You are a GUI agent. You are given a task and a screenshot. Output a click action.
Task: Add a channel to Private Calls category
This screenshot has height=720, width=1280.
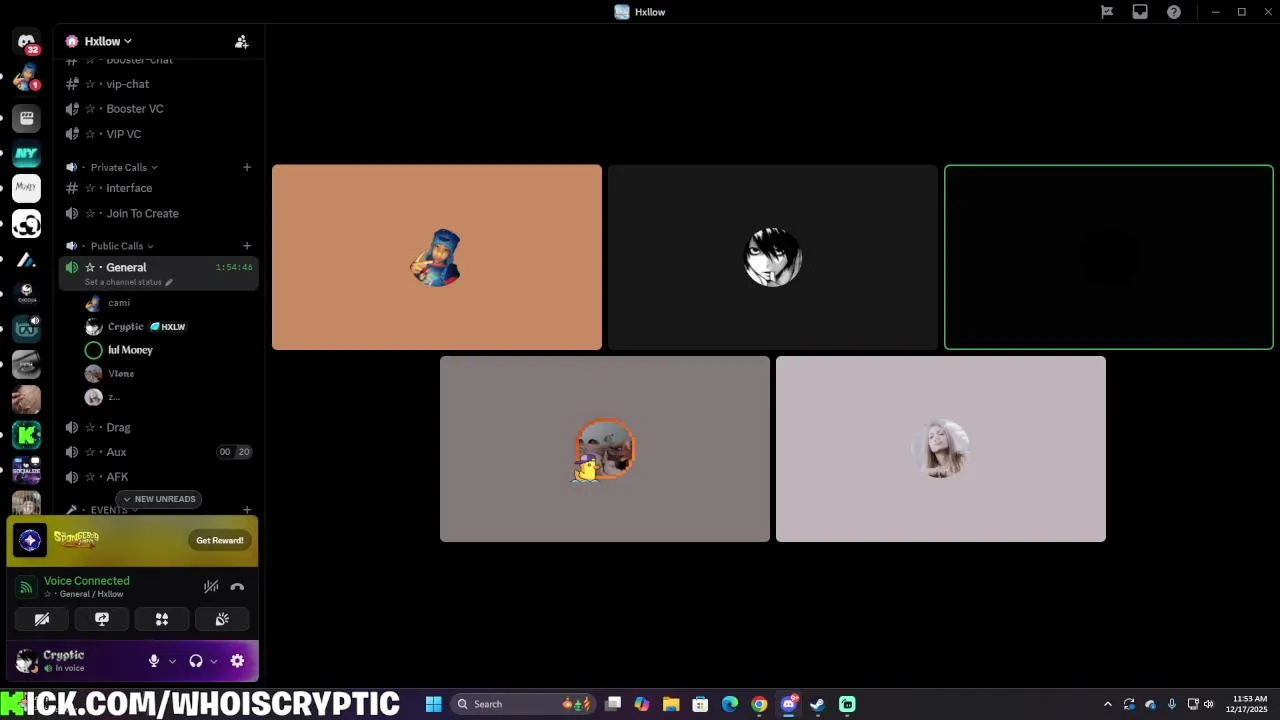247,167
